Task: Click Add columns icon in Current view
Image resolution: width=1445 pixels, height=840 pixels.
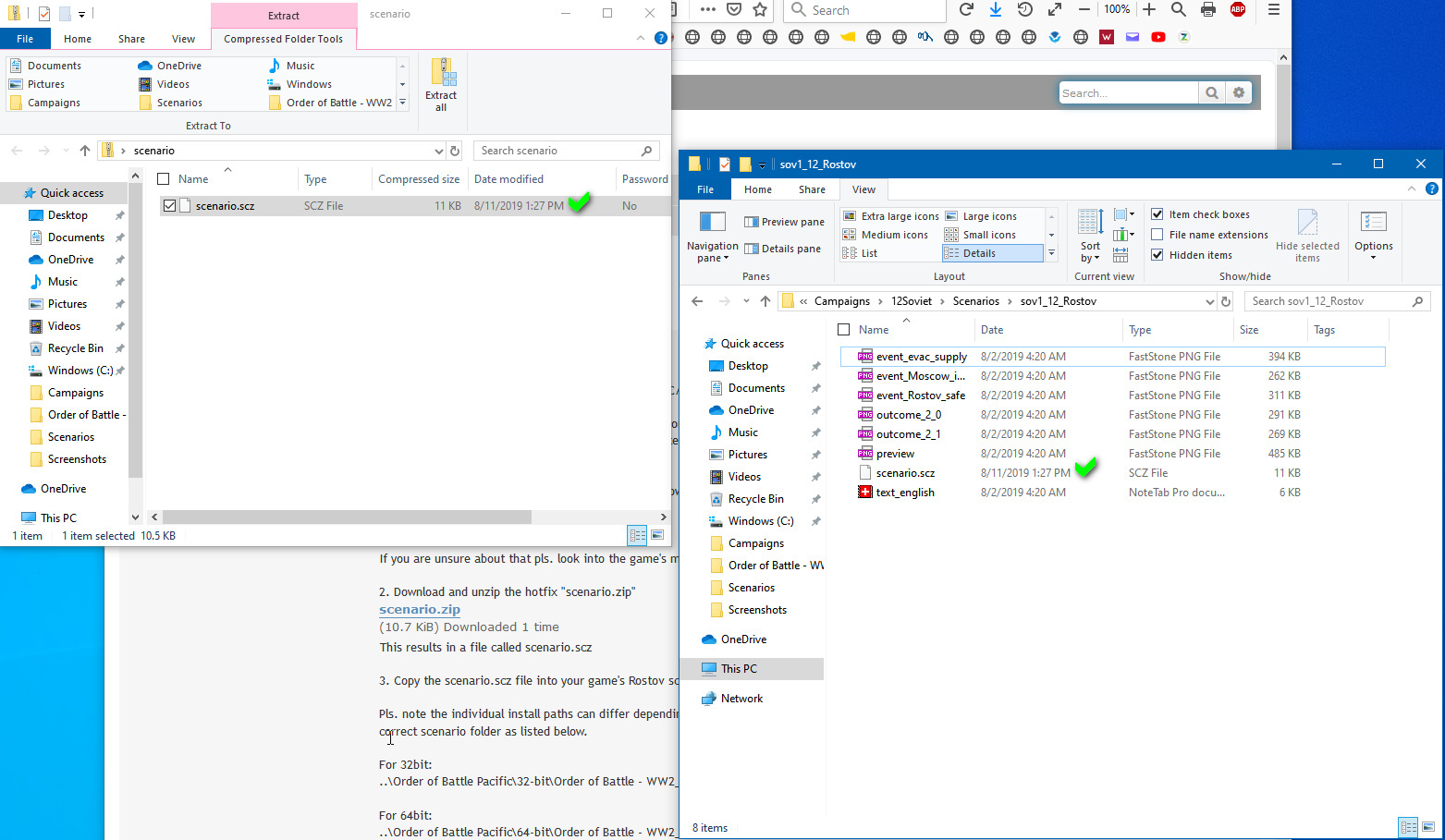Action: [x=1123, y=234]
